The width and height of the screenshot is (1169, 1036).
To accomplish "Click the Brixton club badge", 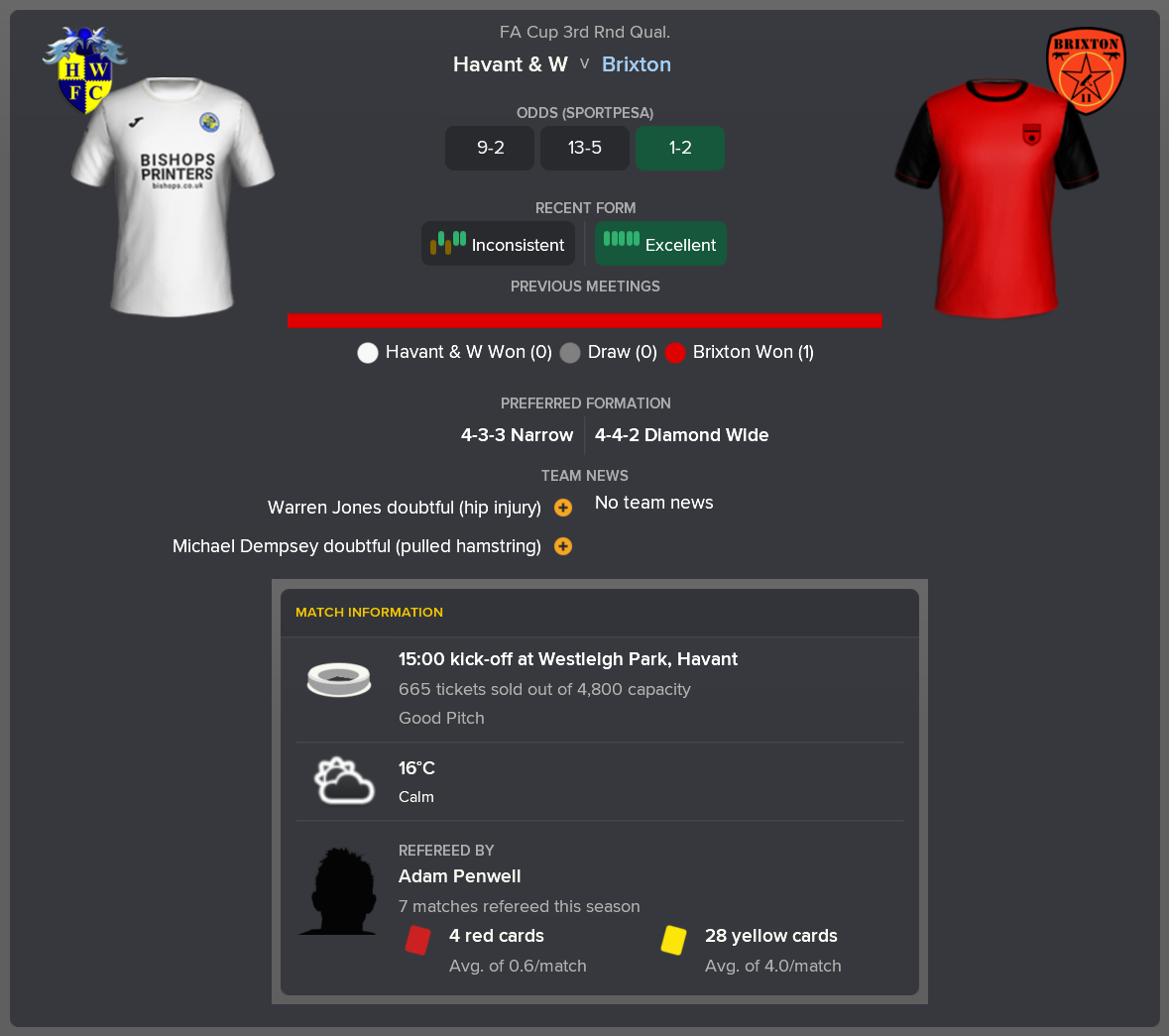I will pyautogui.click(x=1087, y=70).
